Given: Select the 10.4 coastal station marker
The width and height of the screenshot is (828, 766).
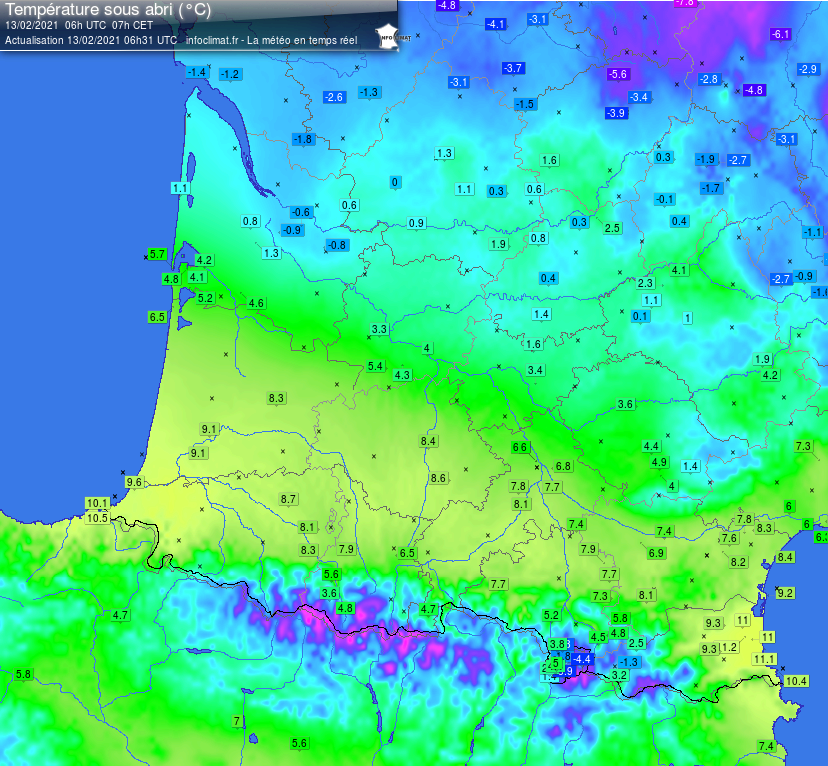Looking at the screenshot, I should click(x=796, y=681).
